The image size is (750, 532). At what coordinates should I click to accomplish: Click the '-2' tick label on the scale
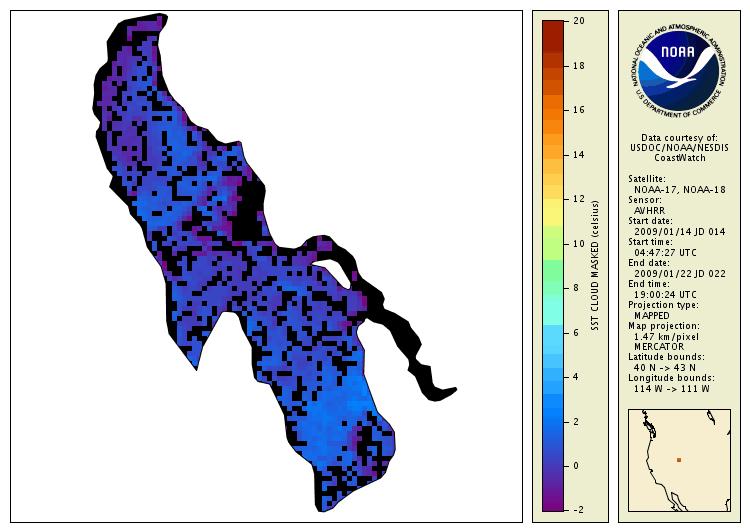pyautogui.click(x=578, y=510)
